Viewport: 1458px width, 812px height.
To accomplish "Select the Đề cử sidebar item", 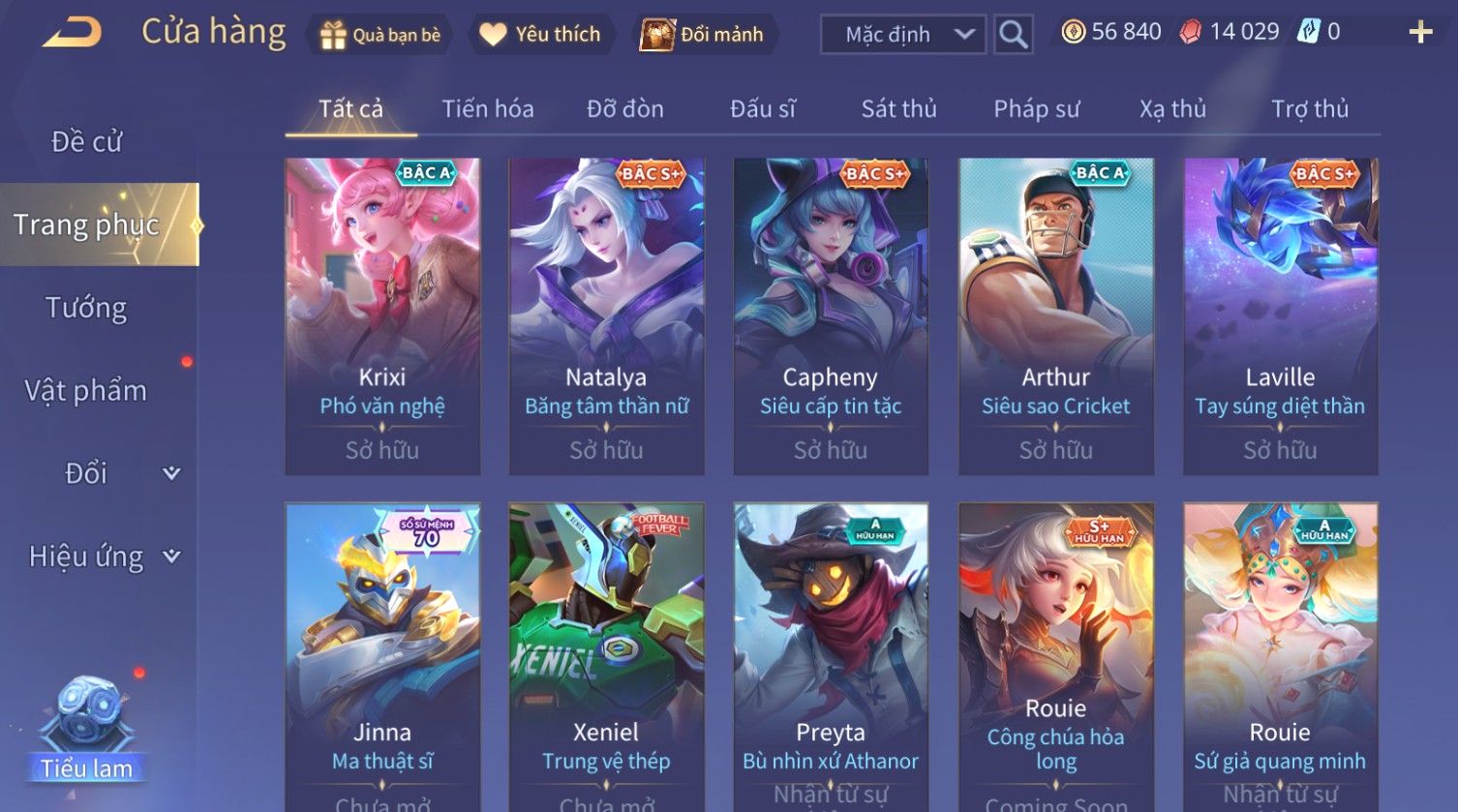I will [x=86, y=141].
